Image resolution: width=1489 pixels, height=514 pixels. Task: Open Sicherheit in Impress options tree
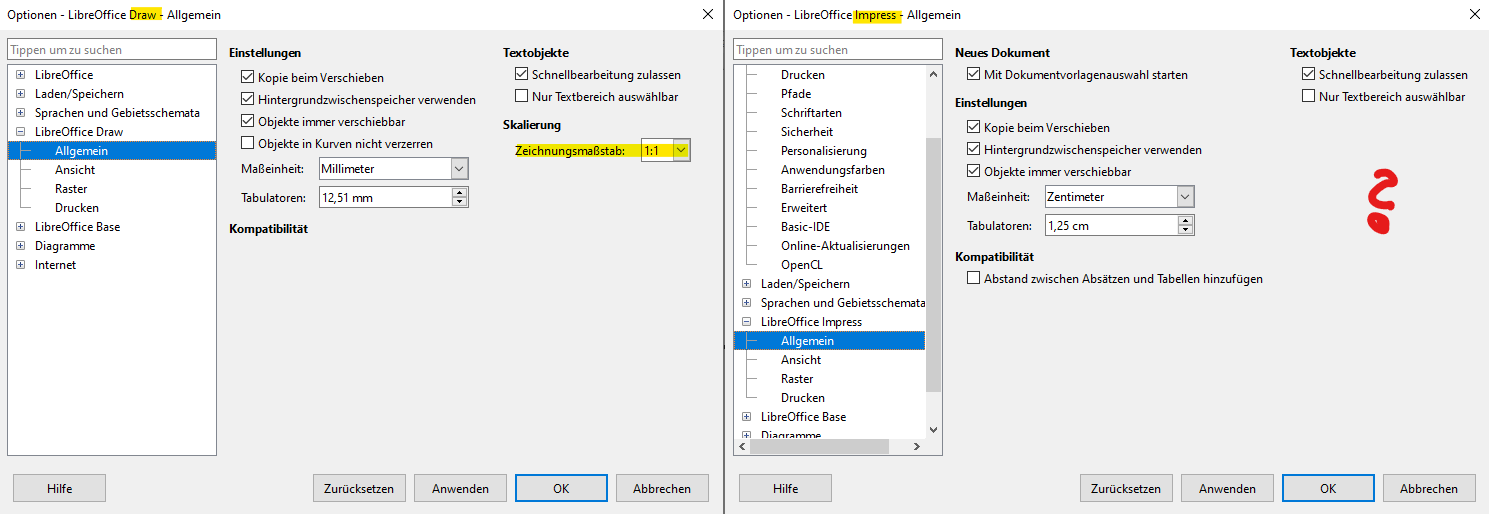point(807,132)
